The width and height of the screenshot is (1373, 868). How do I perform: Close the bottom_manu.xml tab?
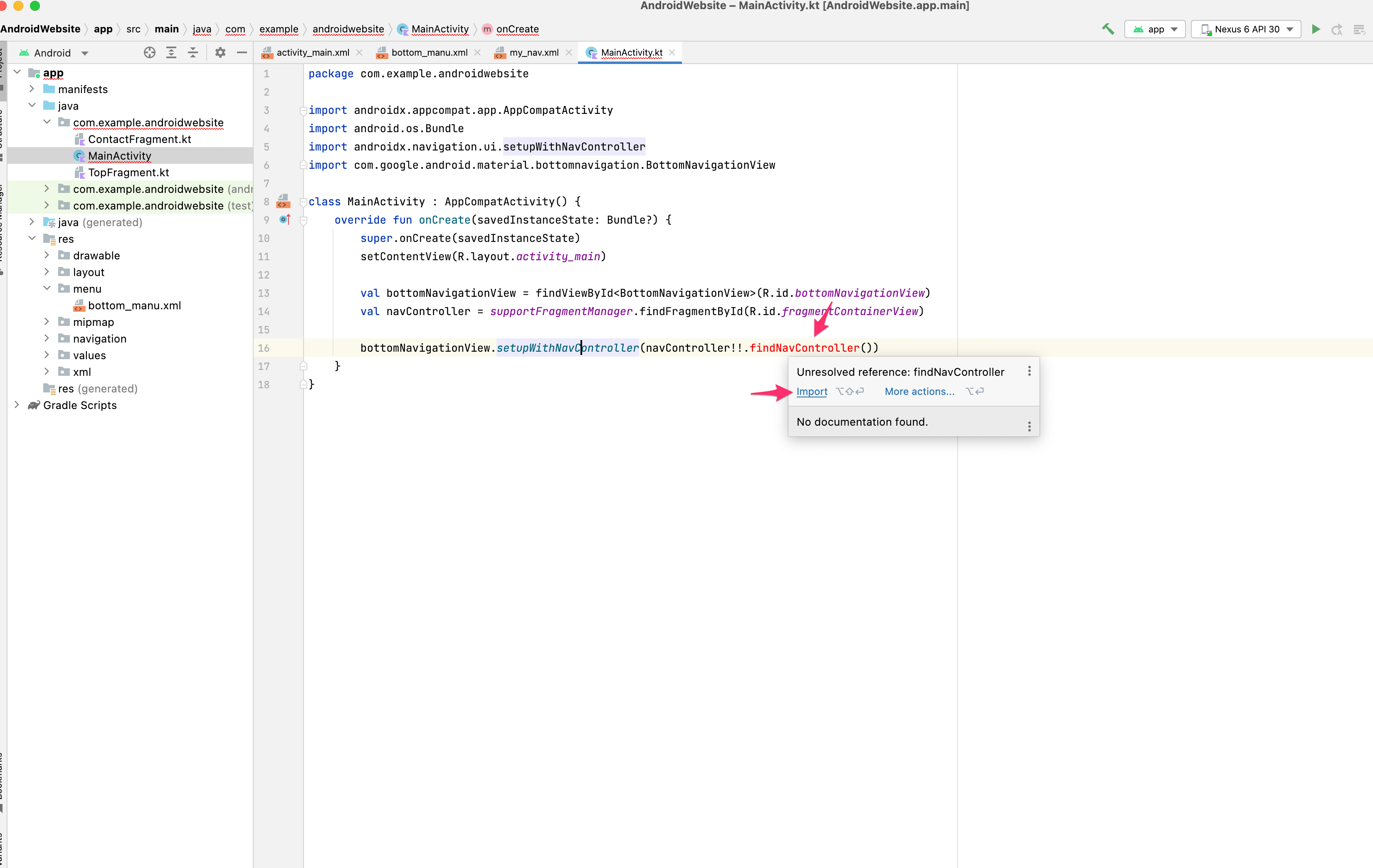point(477,52)
